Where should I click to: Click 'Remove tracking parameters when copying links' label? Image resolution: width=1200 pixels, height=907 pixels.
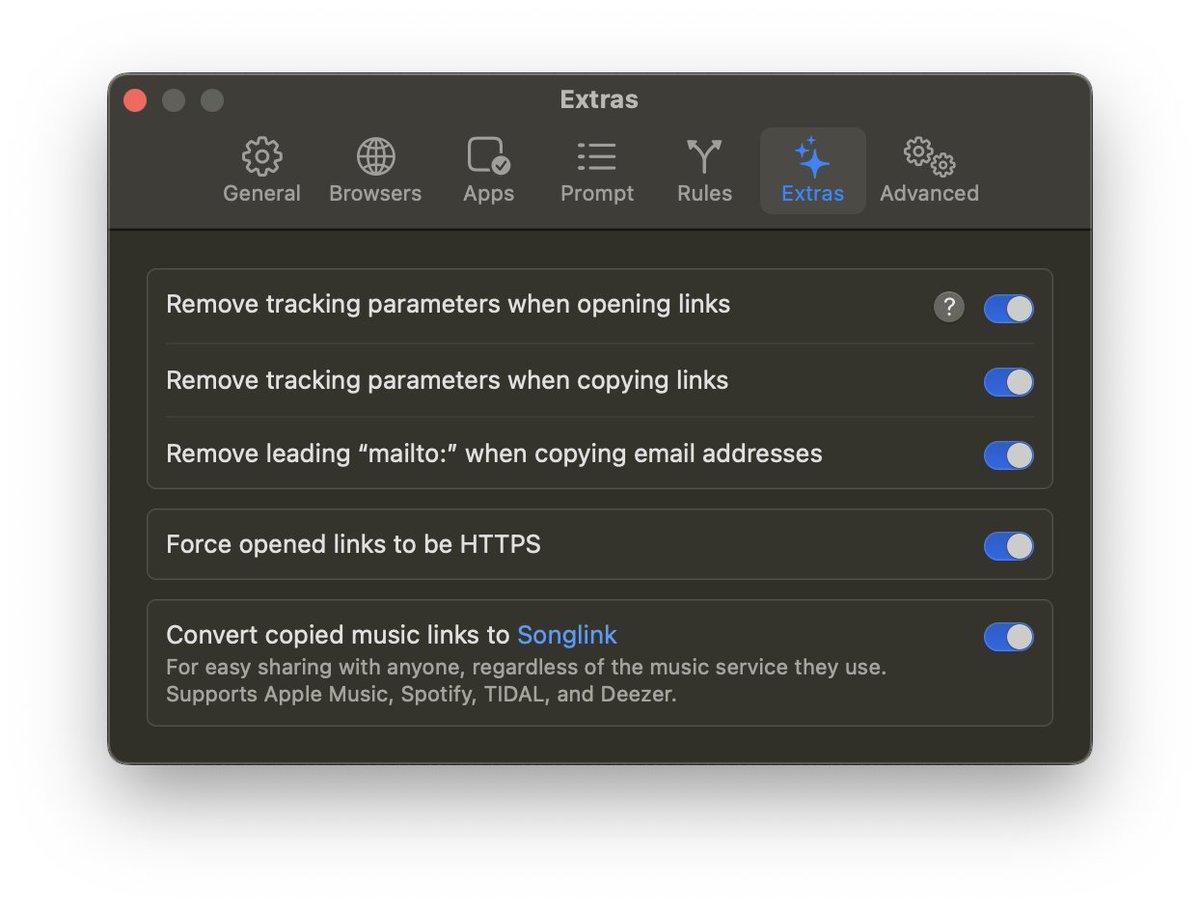click(447, 380)
